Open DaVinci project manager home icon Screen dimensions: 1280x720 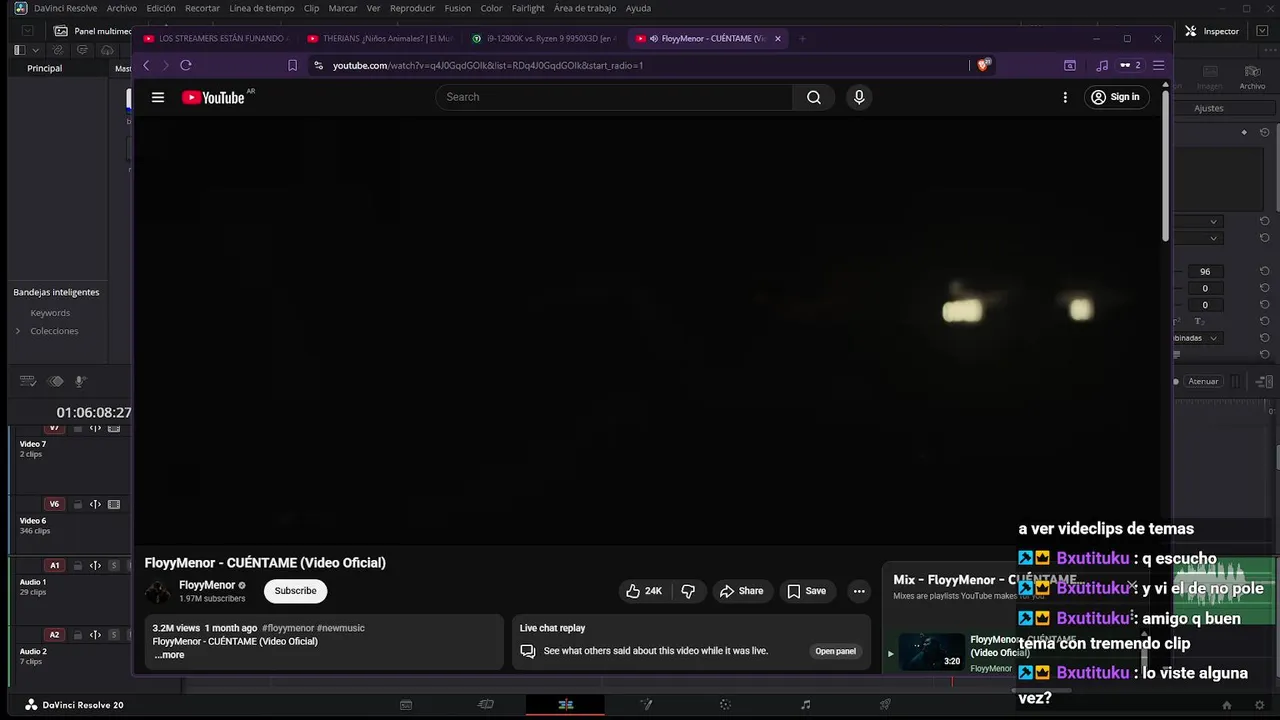[1227, 705]
